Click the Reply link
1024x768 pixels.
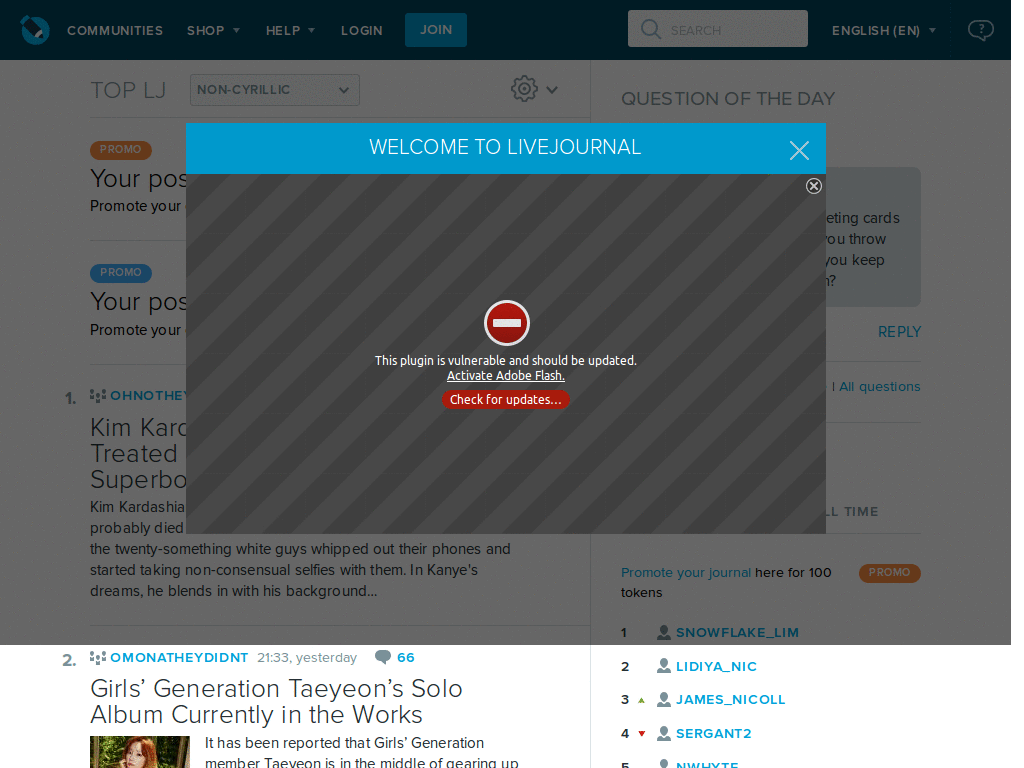(899, 332)
